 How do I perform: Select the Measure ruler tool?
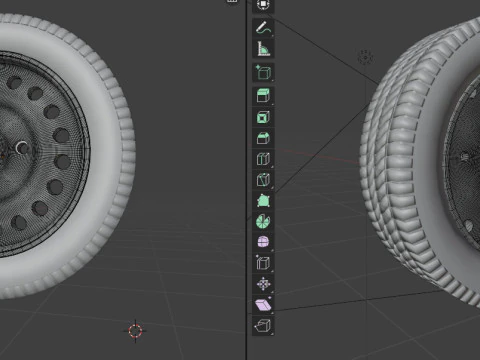pos(263,49)
